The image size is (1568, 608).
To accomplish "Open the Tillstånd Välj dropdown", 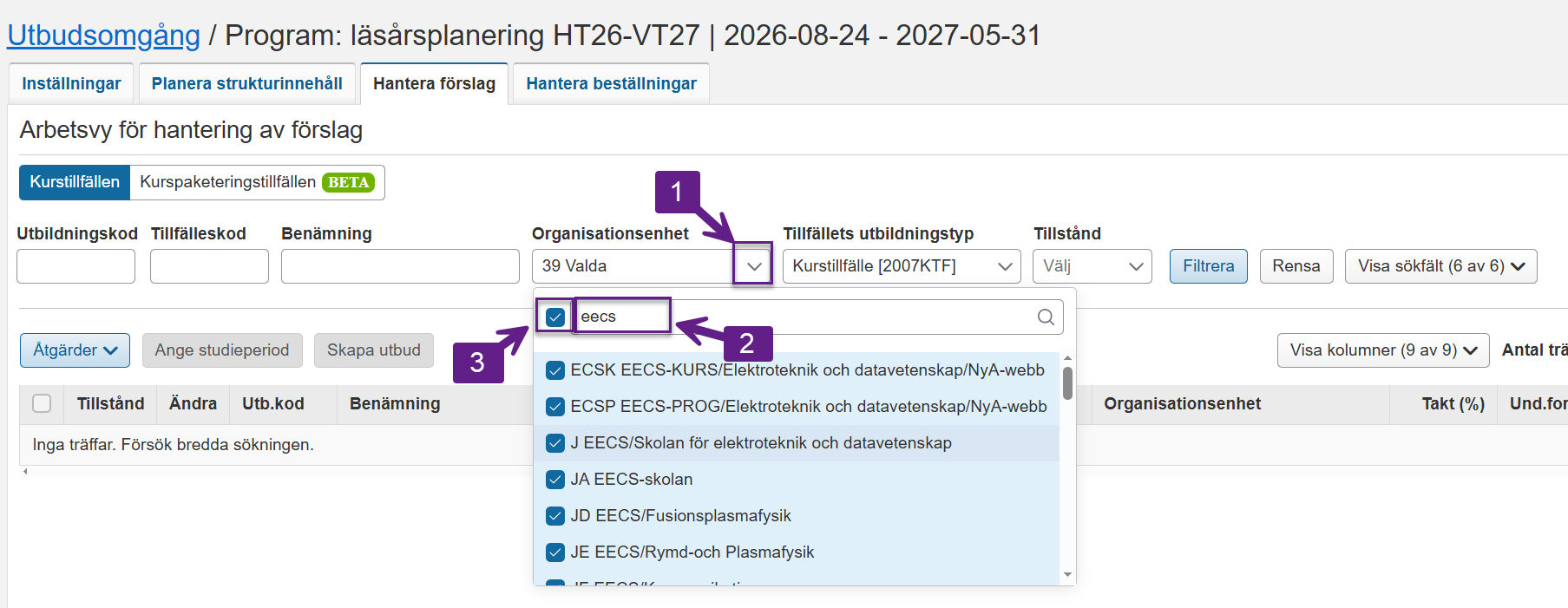I will pyautogui.click(x=1092, y=266).
